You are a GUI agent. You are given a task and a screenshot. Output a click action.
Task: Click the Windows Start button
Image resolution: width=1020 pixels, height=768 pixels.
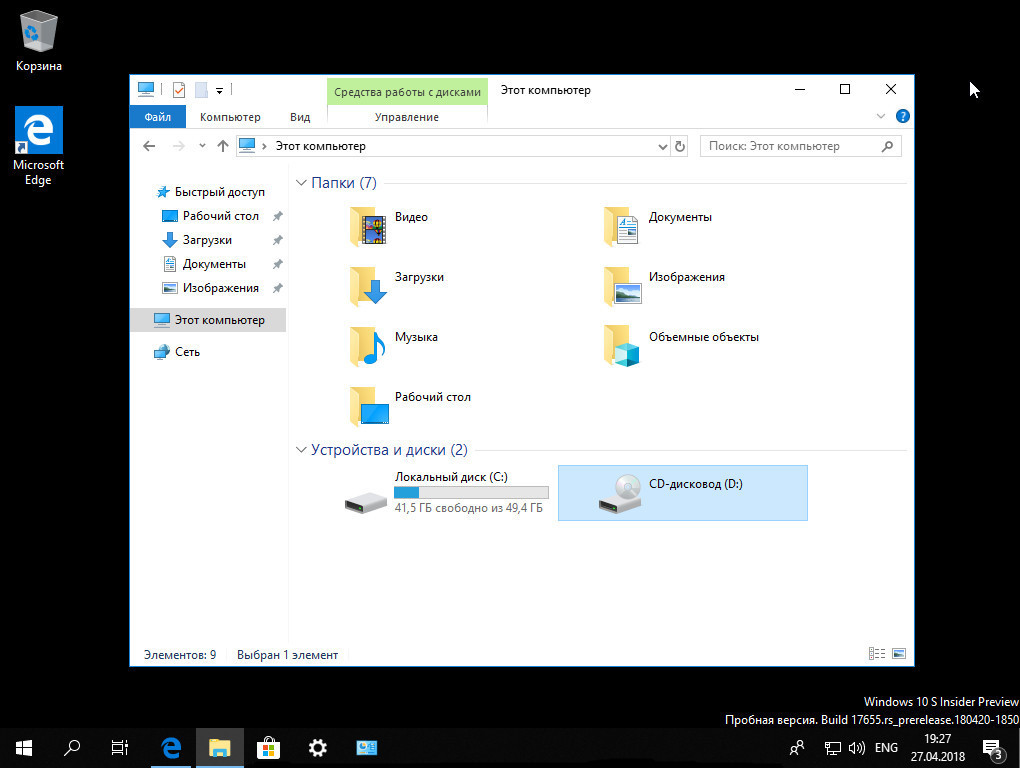pyautogui.click(x=24, y=748)
